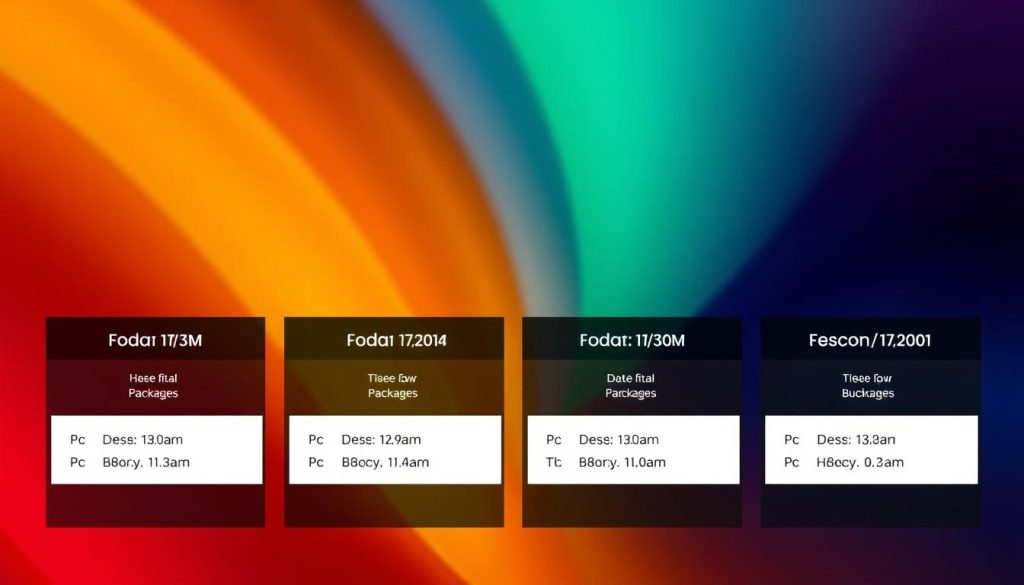Image resolution: width=1024 pixels, height=585 pixels.
Task: Select the Pc label beside Dess: 12.9am
Action: click(x=316, y=440)
